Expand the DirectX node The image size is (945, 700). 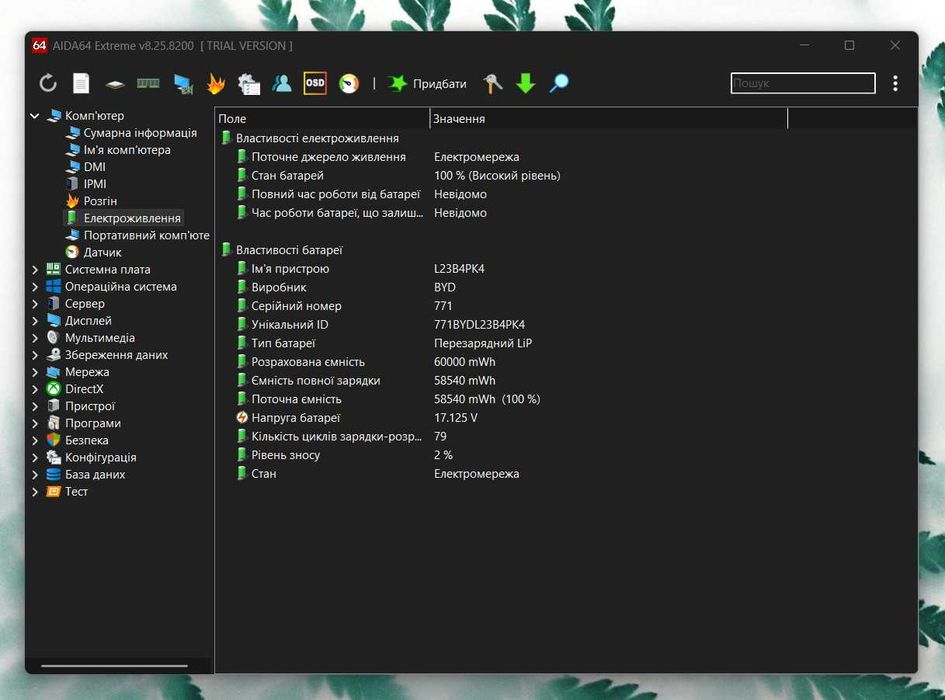point(35,389)
